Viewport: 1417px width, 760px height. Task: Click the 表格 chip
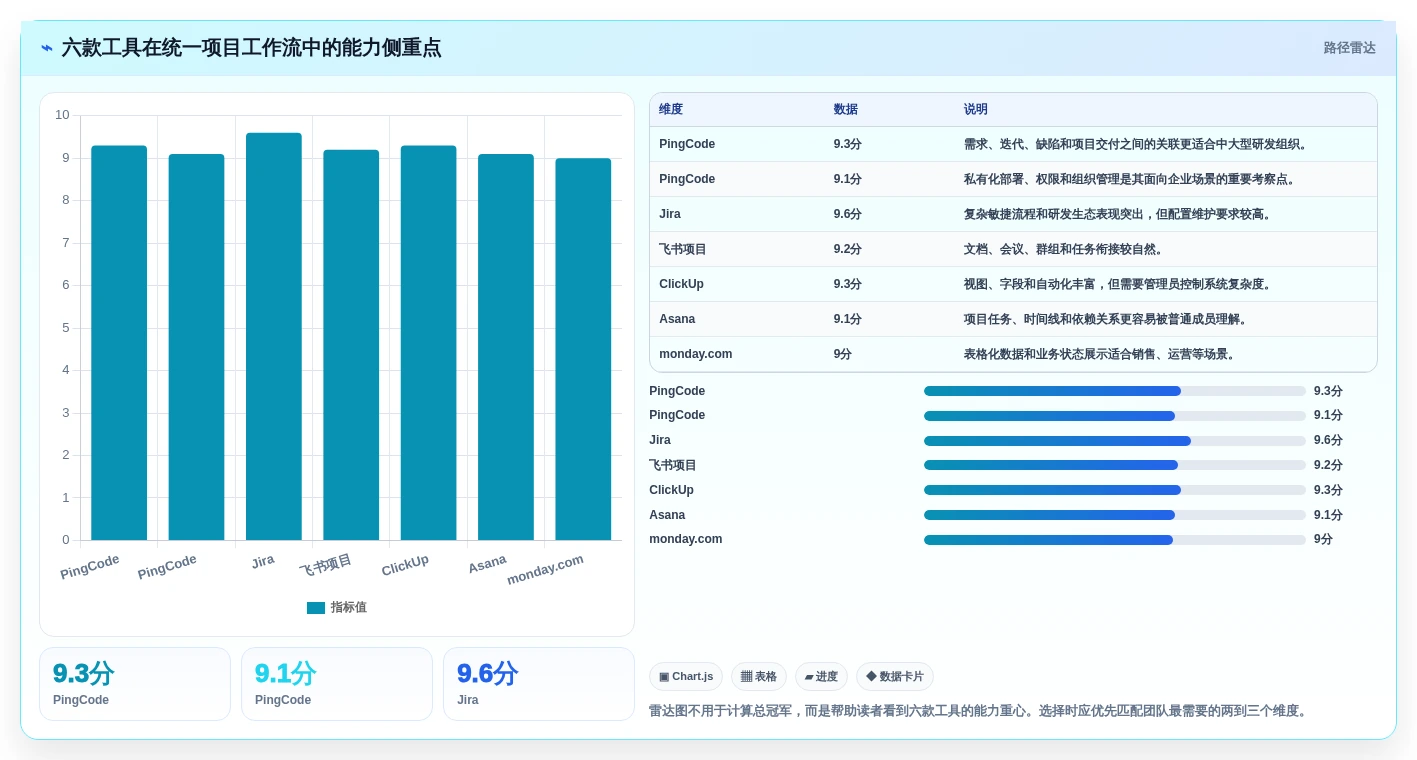point(759,677)
